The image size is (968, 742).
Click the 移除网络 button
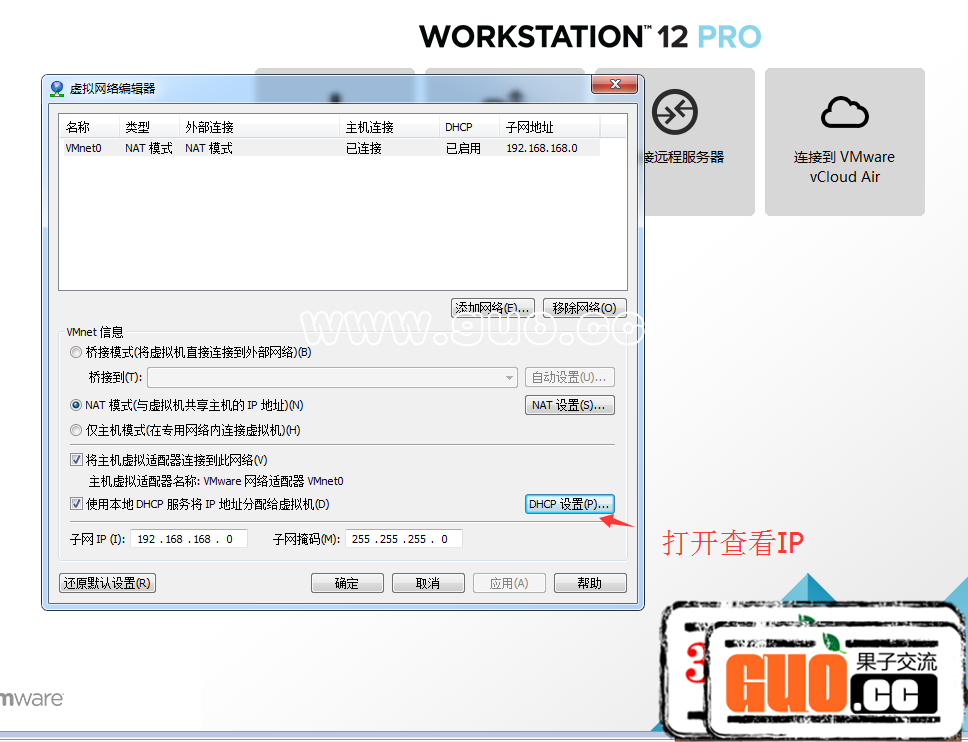[585, 308]
